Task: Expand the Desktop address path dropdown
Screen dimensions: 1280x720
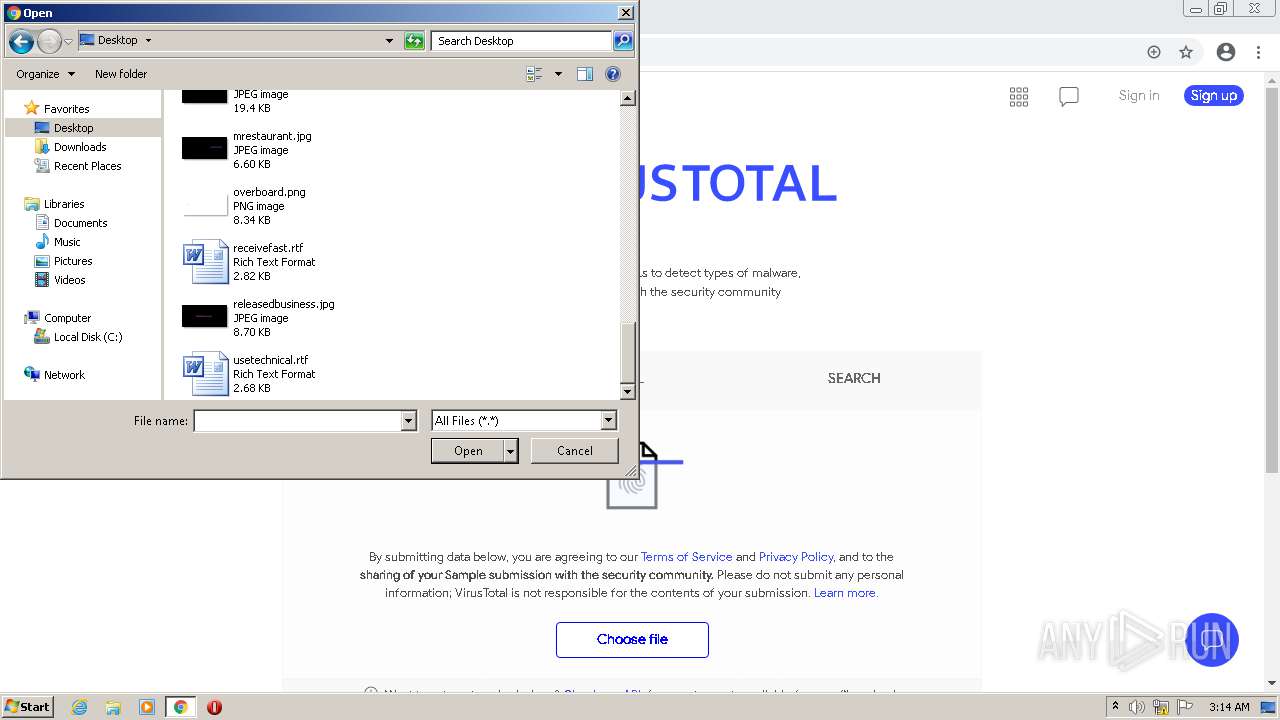Action: pyautogui.click(x=148, y=41)
